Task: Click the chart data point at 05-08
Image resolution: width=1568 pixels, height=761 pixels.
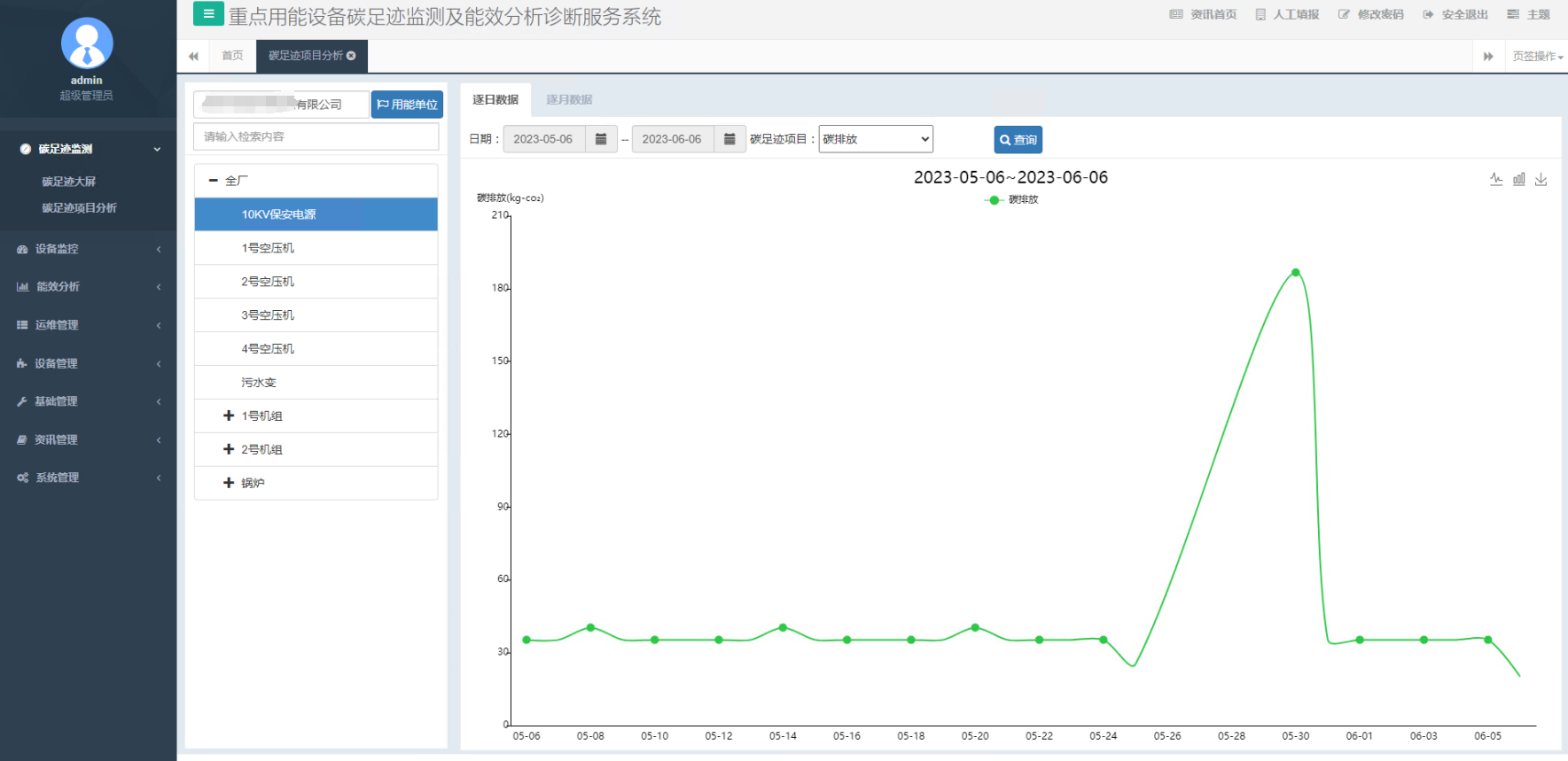Action: point(591,628)
